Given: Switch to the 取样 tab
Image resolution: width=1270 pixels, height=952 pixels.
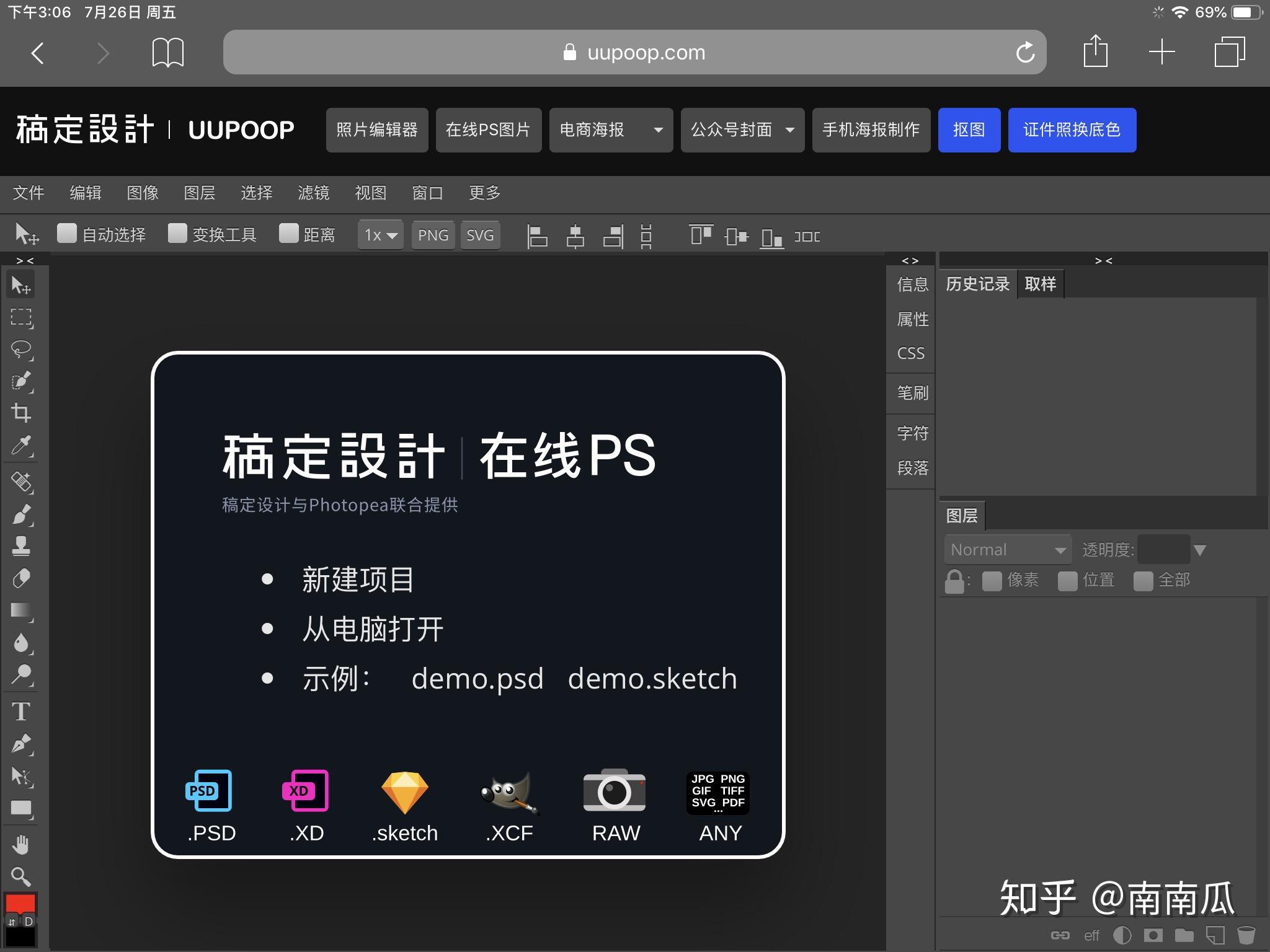Looking at the screenshot, I should pyautogui.click(x=1041, y=283).
